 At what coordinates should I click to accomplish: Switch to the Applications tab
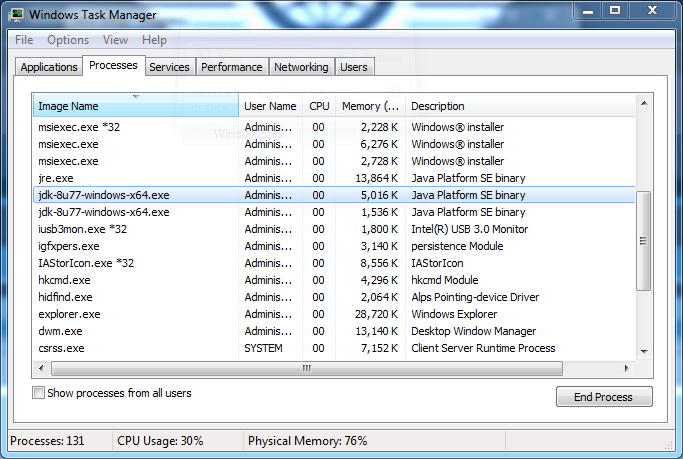pyautogui.click(x=49, y=67)
